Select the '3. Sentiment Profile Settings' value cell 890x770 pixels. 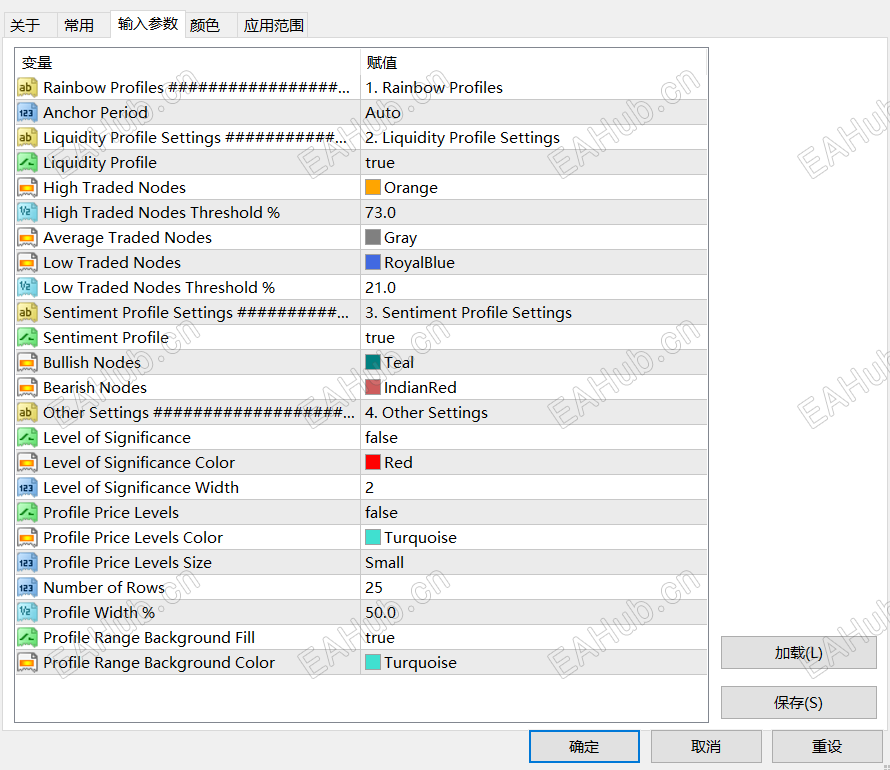pyautogui.click(x=534, y=313)
